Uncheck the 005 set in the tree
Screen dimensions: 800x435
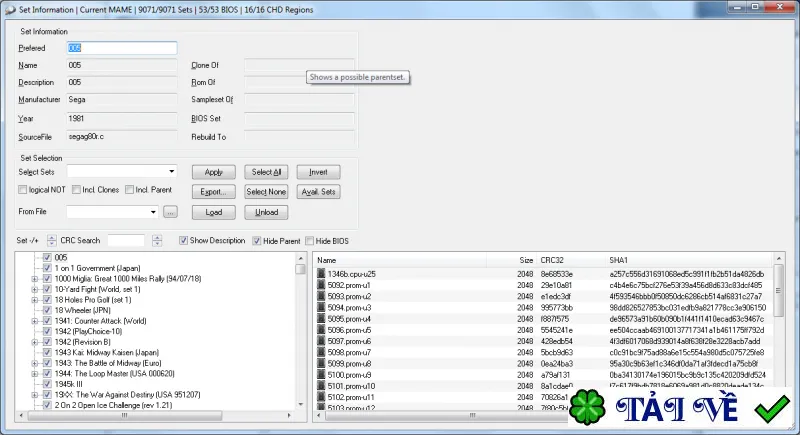[x=47, y=258]
